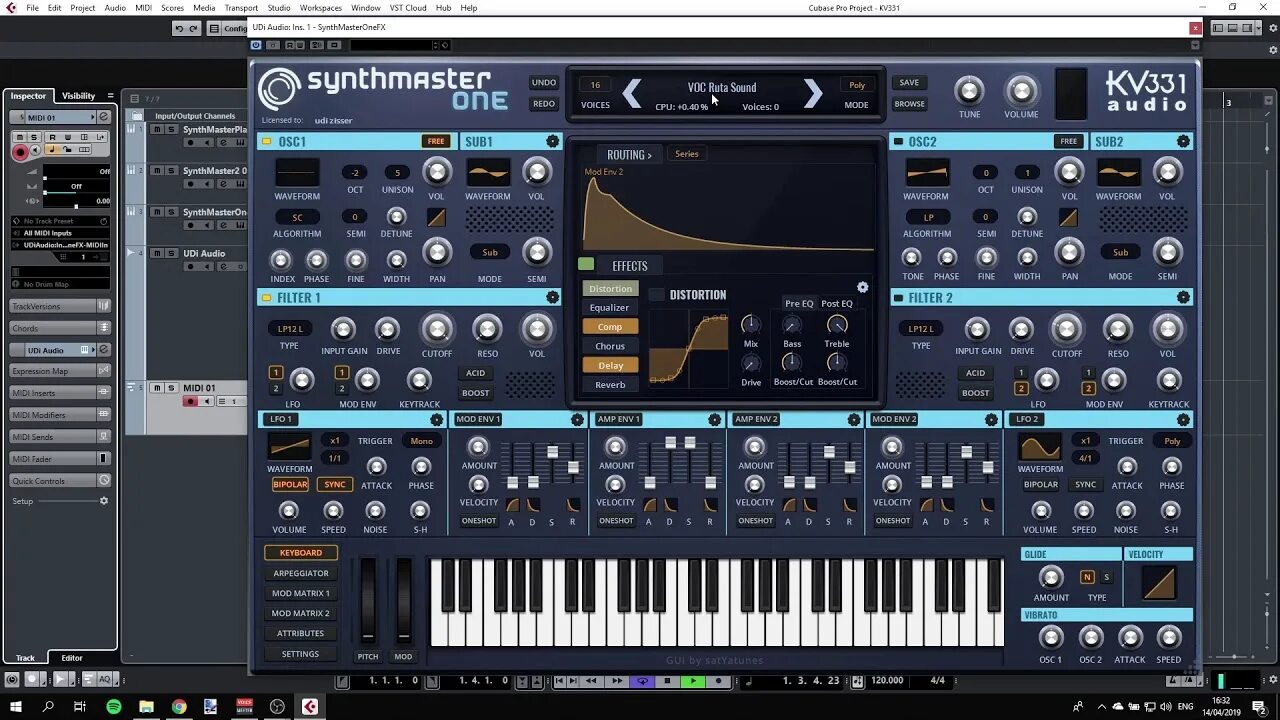Open the Cubase MIDI menu
Image resolution: width=1280 pixels, height=720 pixels.
(143, 7)
